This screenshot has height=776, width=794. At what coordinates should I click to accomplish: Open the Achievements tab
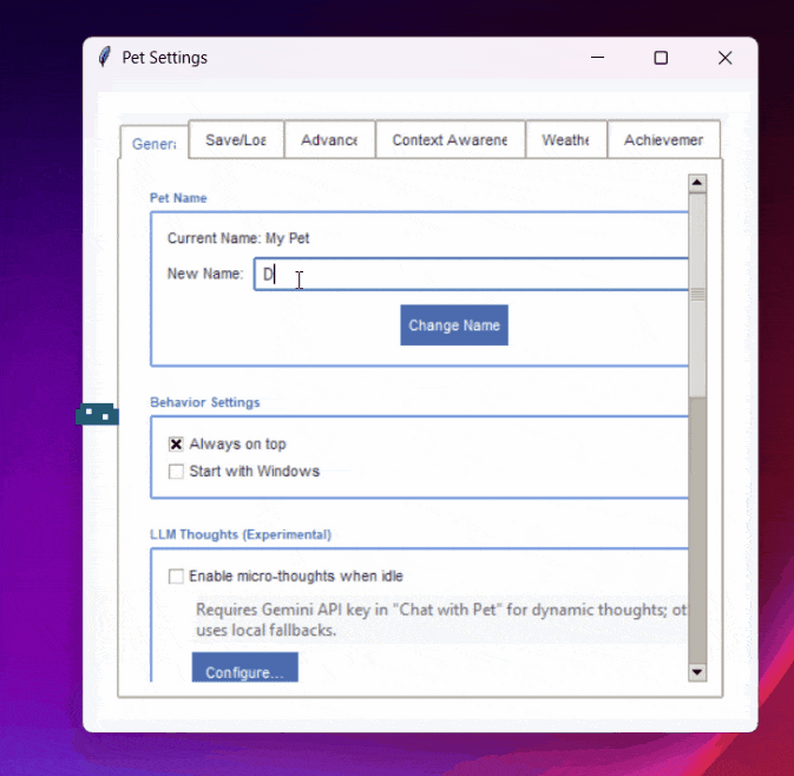tap(663, 140)
